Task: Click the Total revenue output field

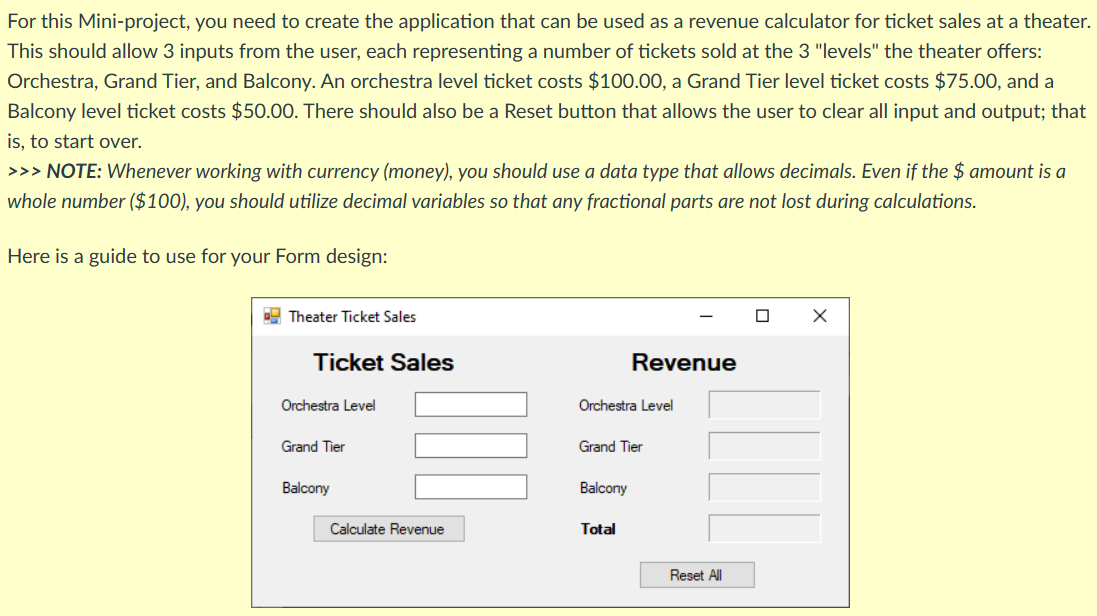Action: [763, 528]
